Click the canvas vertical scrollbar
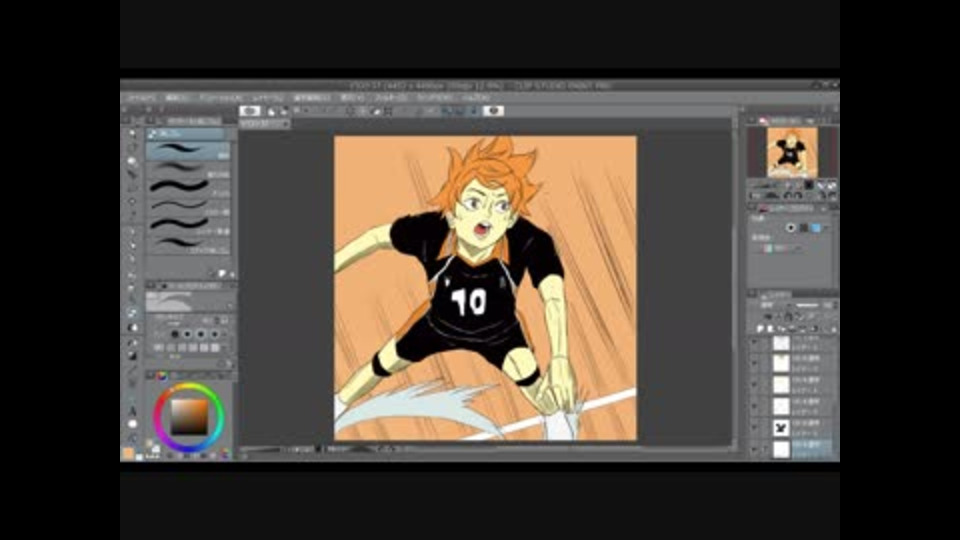 (733, 283)
